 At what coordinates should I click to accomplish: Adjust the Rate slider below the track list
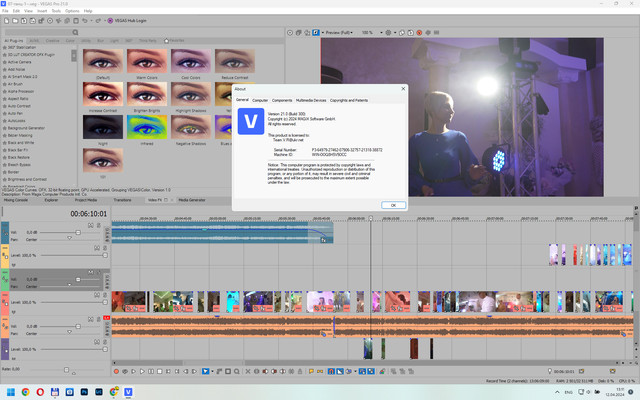point(67,370)
